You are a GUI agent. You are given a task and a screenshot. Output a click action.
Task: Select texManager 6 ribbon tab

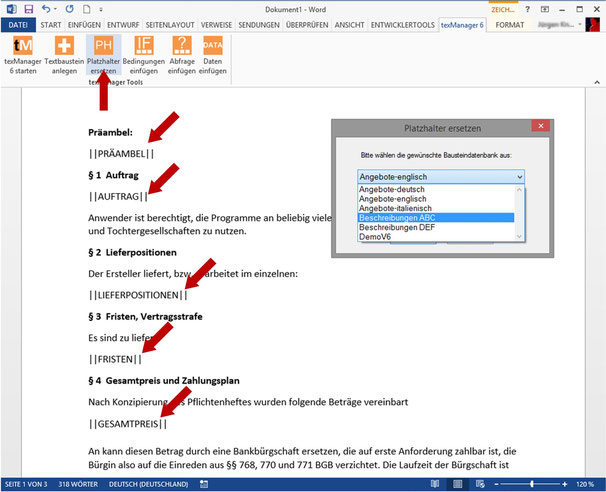(462, 25)
